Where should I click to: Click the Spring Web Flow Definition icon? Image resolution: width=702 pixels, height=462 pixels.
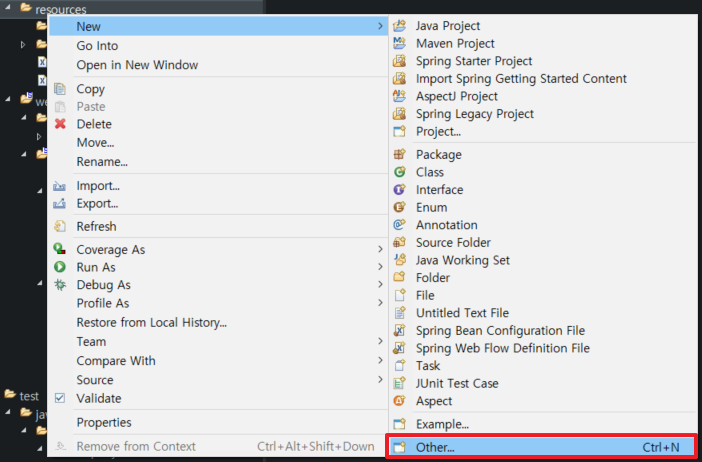pos(399,348)
